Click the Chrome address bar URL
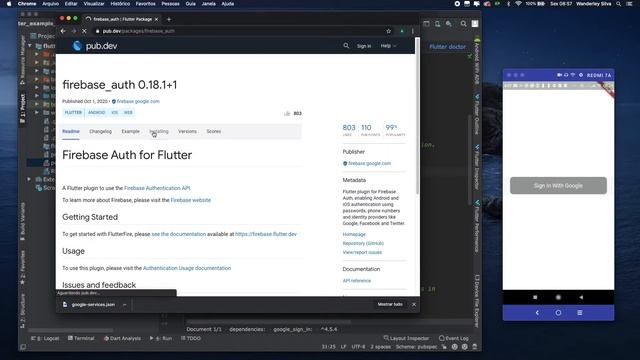Viewport: 640px width, 360px height. [139, 31]
